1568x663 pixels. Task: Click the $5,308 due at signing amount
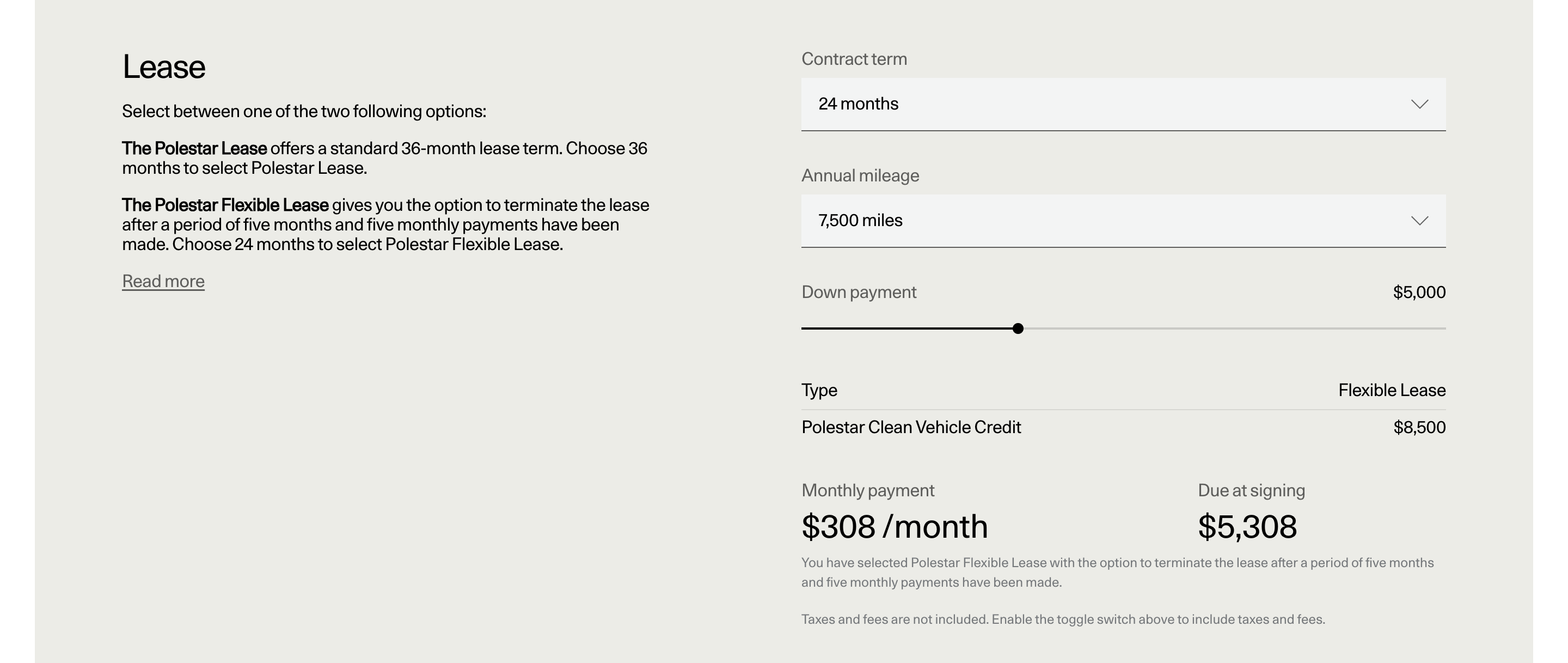tap(1247, 527)
